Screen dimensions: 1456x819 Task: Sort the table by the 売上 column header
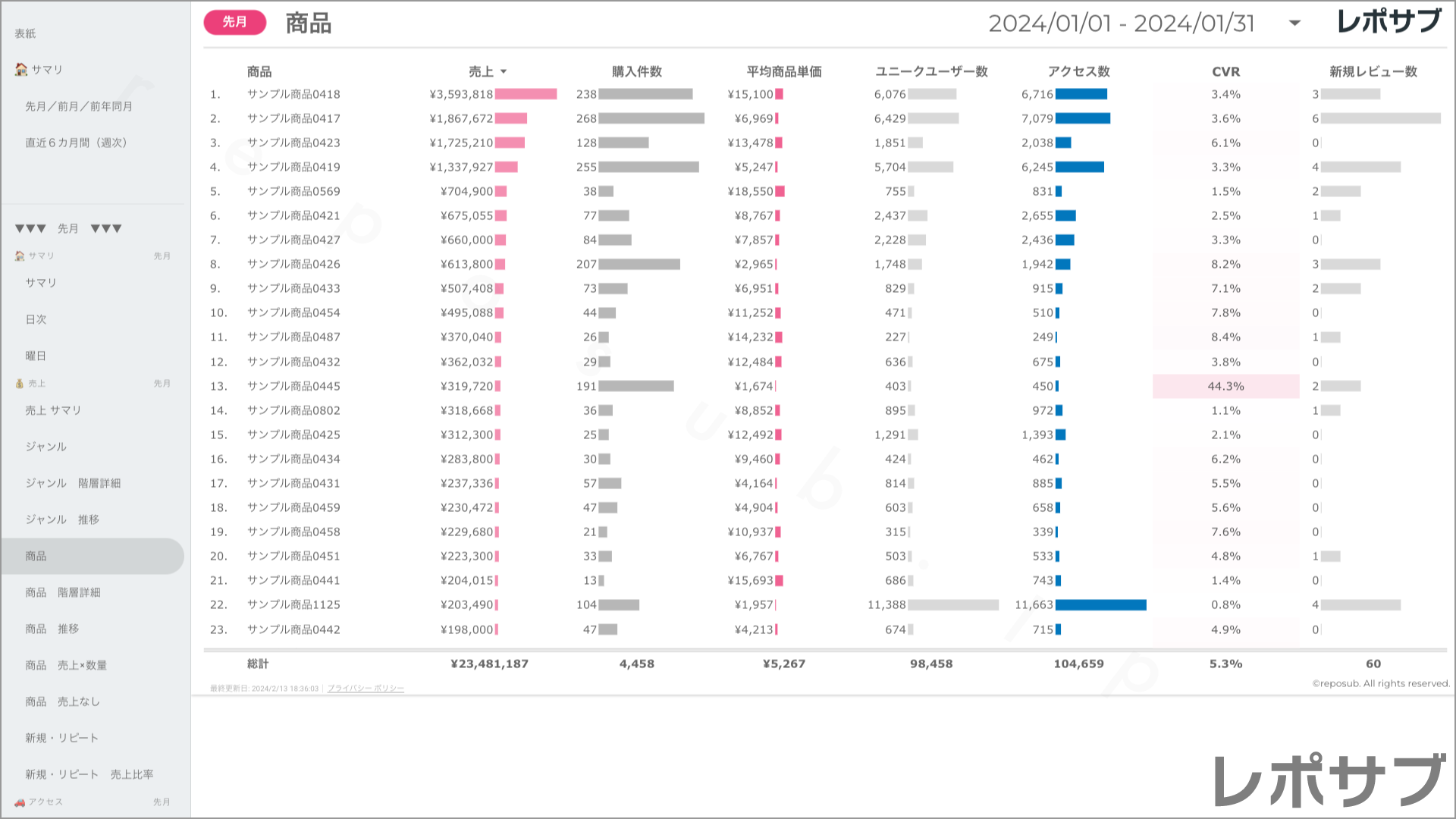coord(481,71)
